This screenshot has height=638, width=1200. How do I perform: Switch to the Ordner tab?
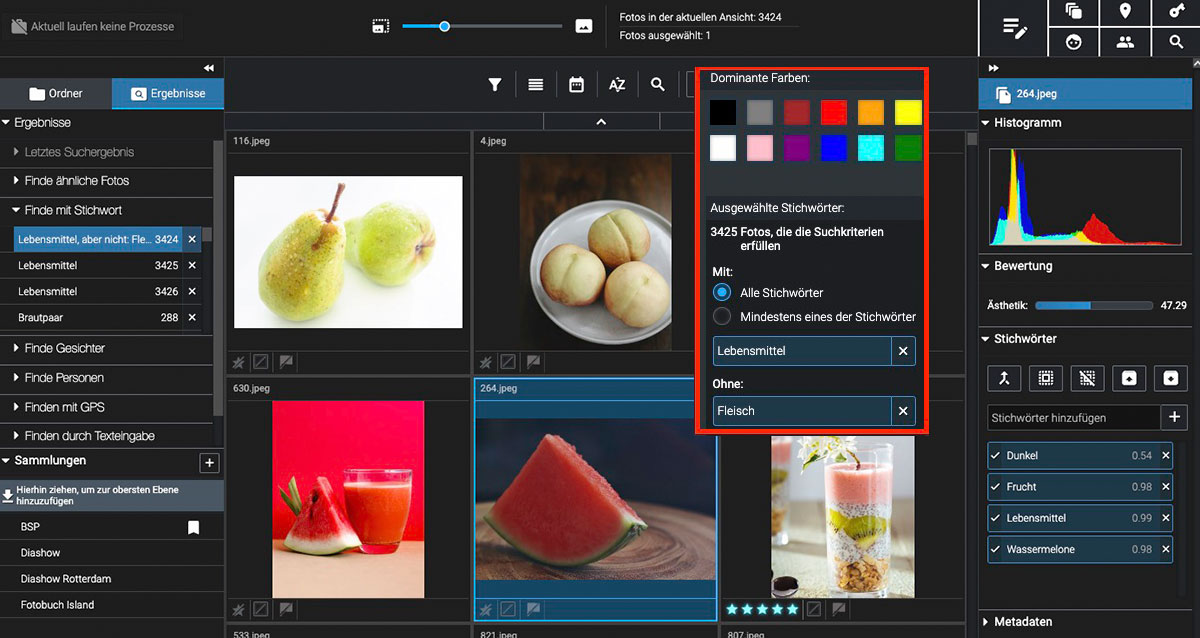56,94
